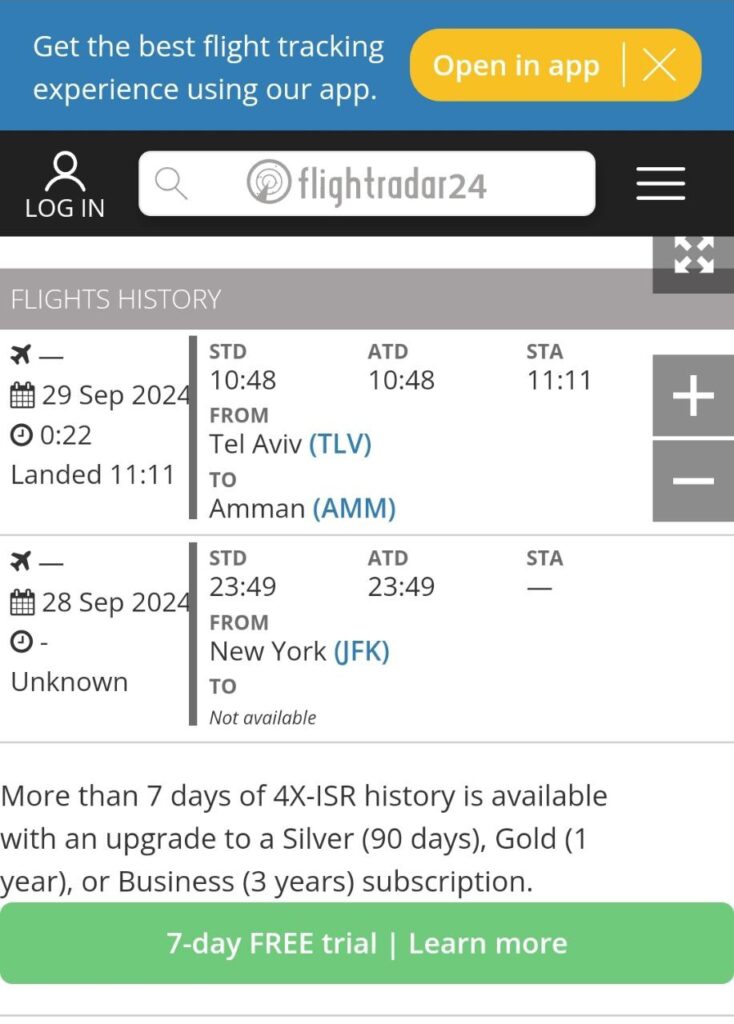Click the flightradar24 search field
Image resolution: width=734 pixels, height=1024 pixels.
tap(367, 184)
